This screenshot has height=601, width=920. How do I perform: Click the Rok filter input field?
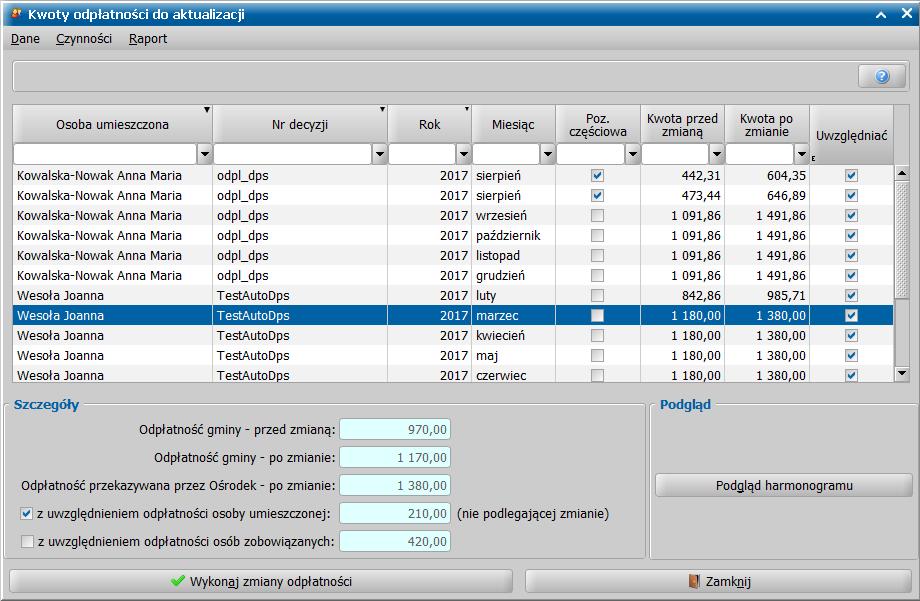click(x=422, y=154)
